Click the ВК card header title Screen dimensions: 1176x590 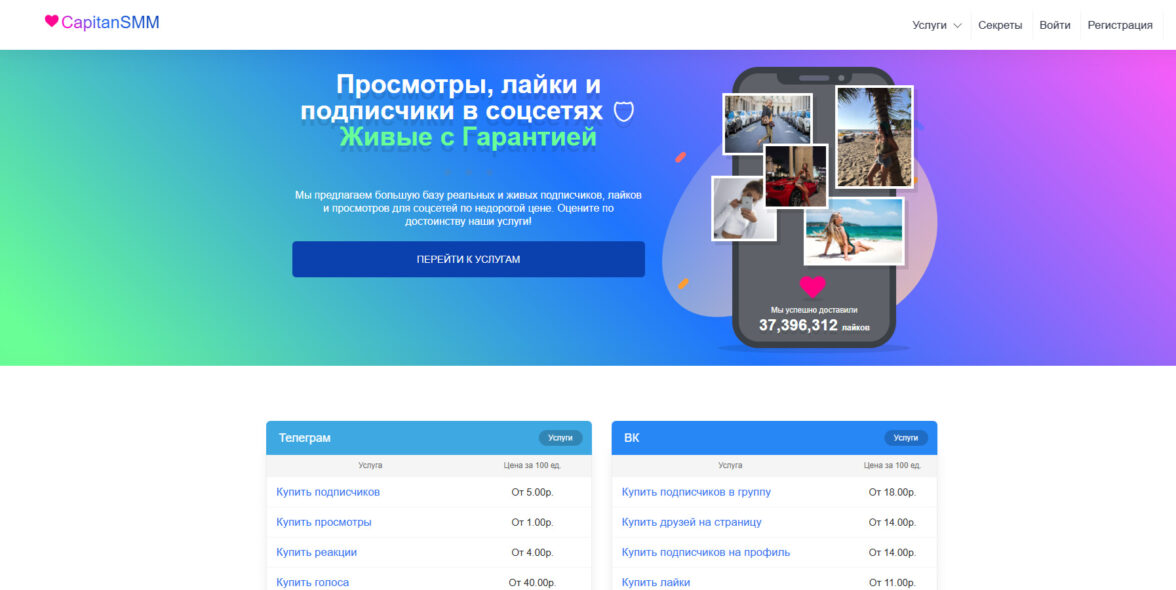coord(632,438)
